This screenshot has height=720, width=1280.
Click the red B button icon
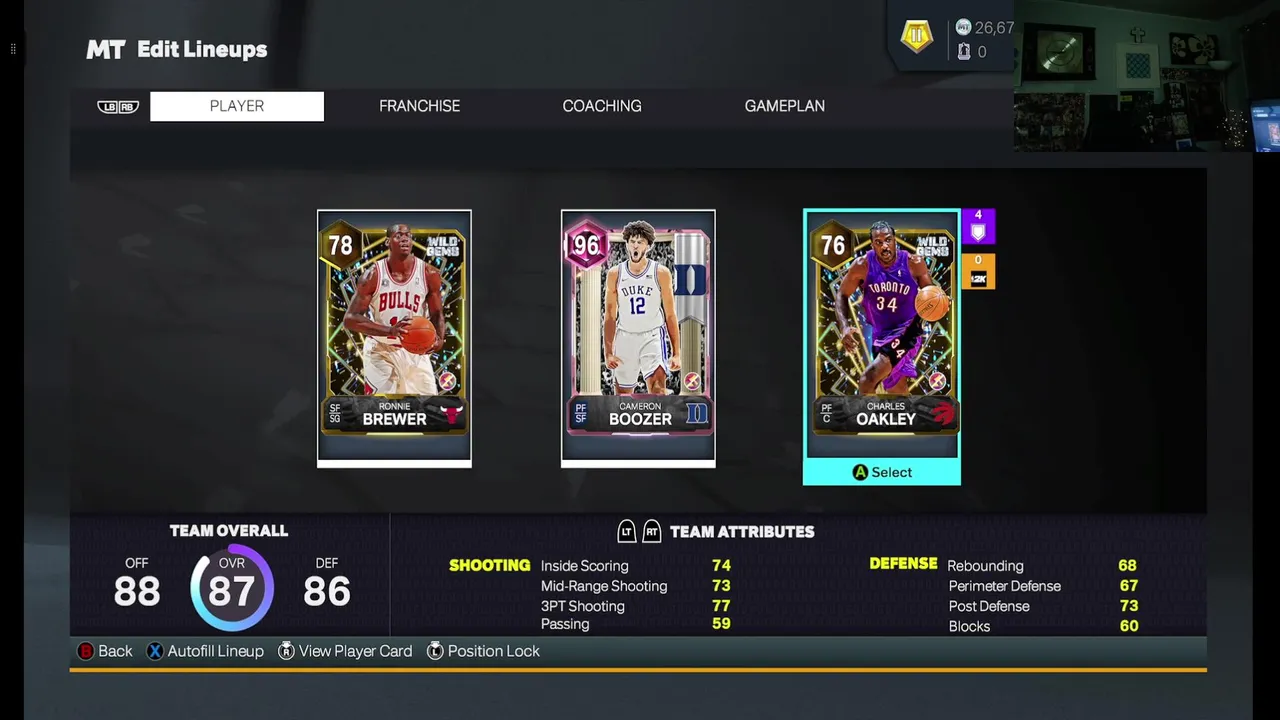[x=86, y=651]
